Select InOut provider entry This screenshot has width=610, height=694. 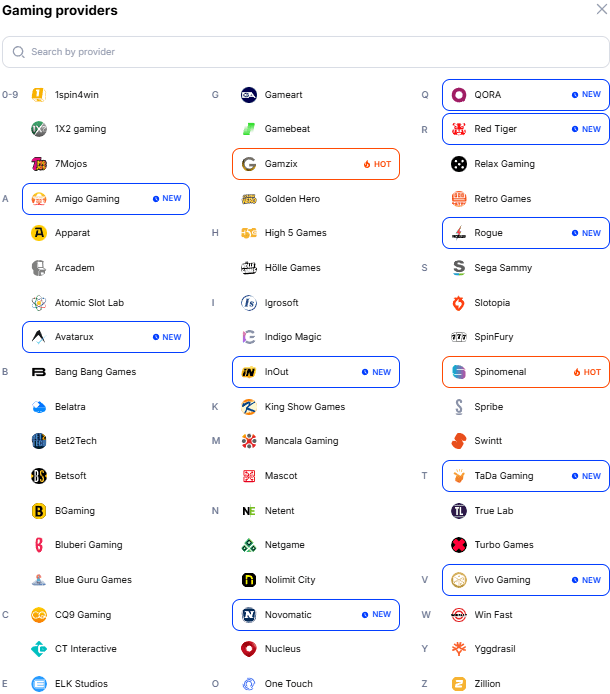(315, 372)
